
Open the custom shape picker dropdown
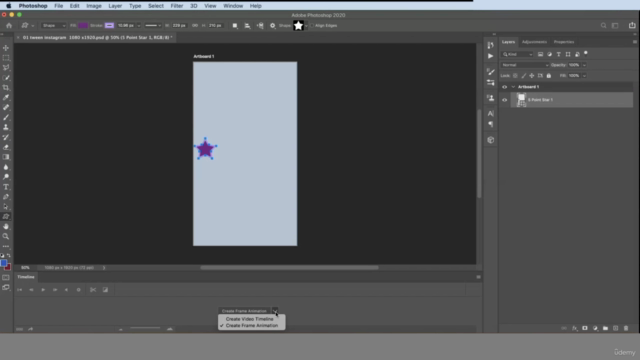[x=307, y=25]
